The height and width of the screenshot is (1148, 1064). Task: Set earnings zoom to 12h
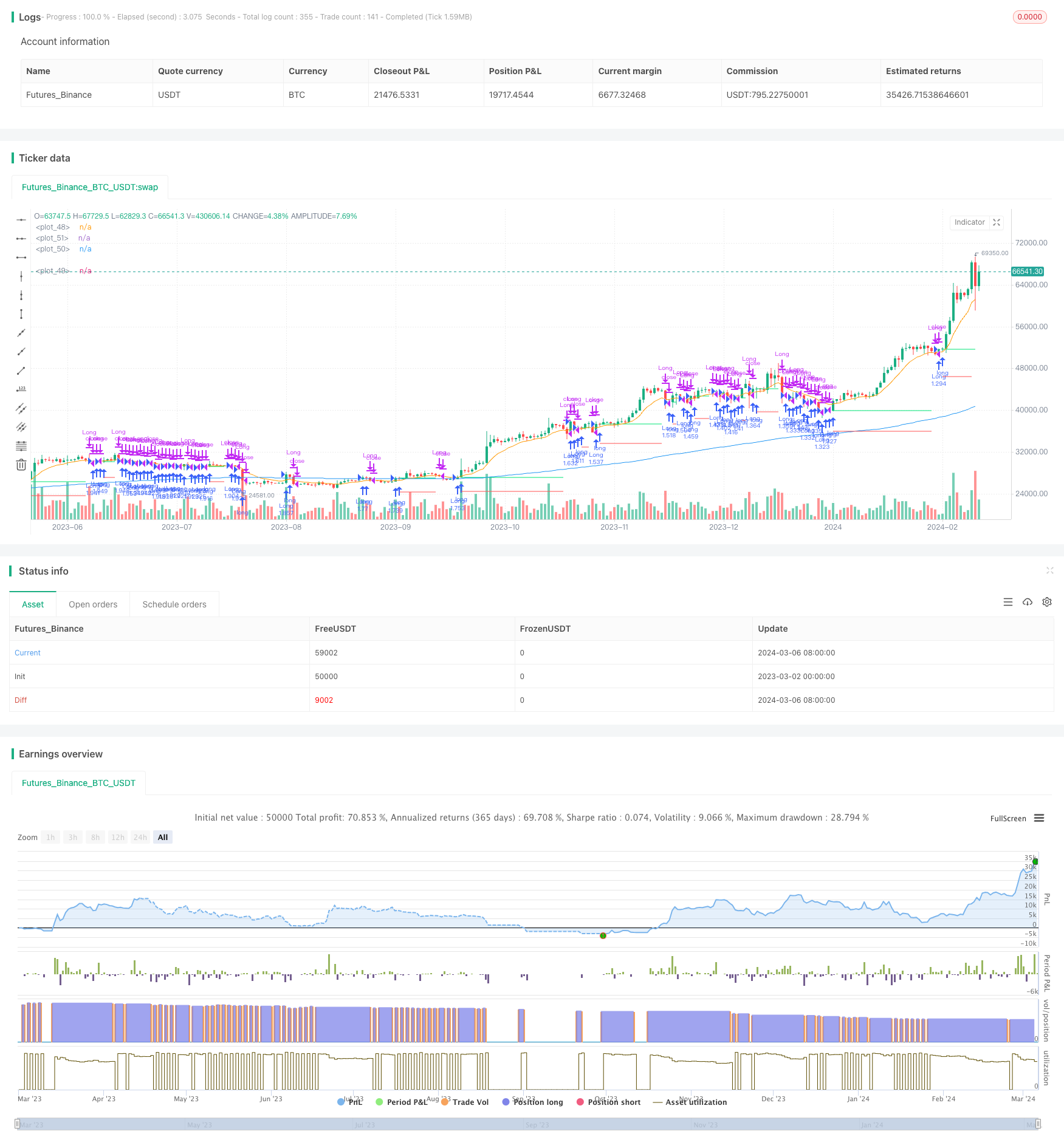(x=118, y=837)
